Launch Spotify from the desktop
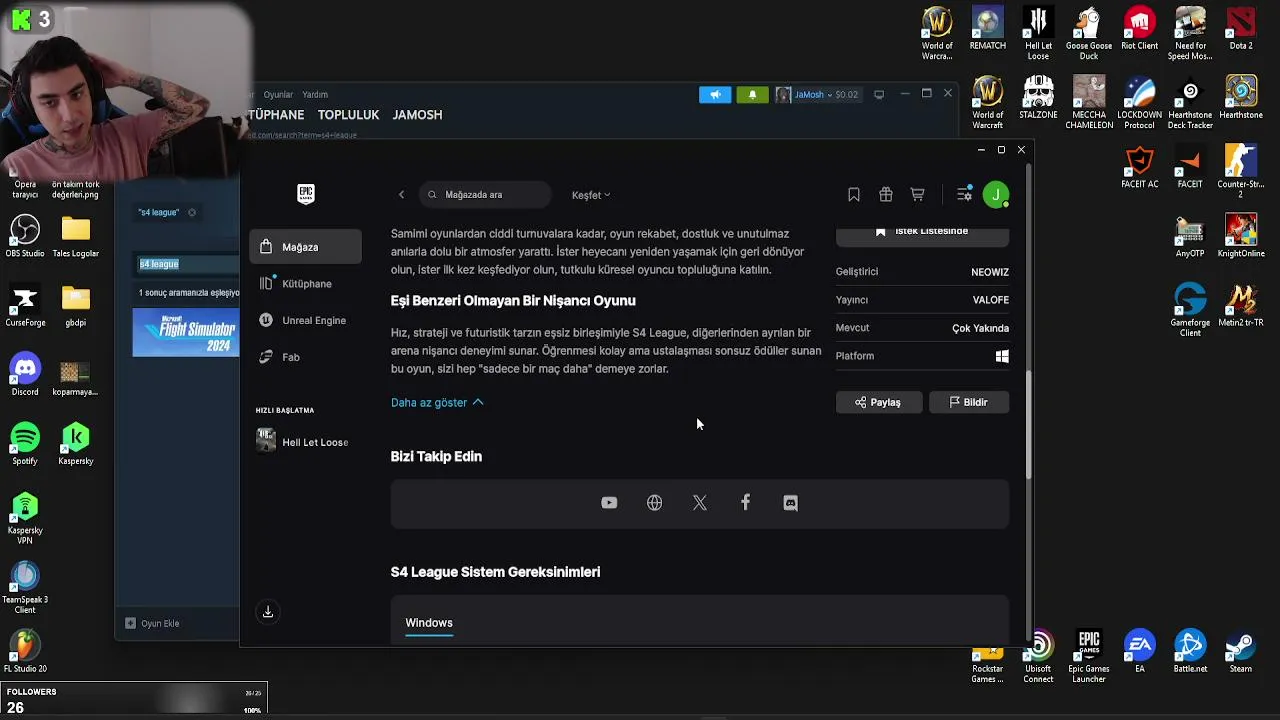The height and width of the screenshot is (720, 1280). (x=25, y=443)
